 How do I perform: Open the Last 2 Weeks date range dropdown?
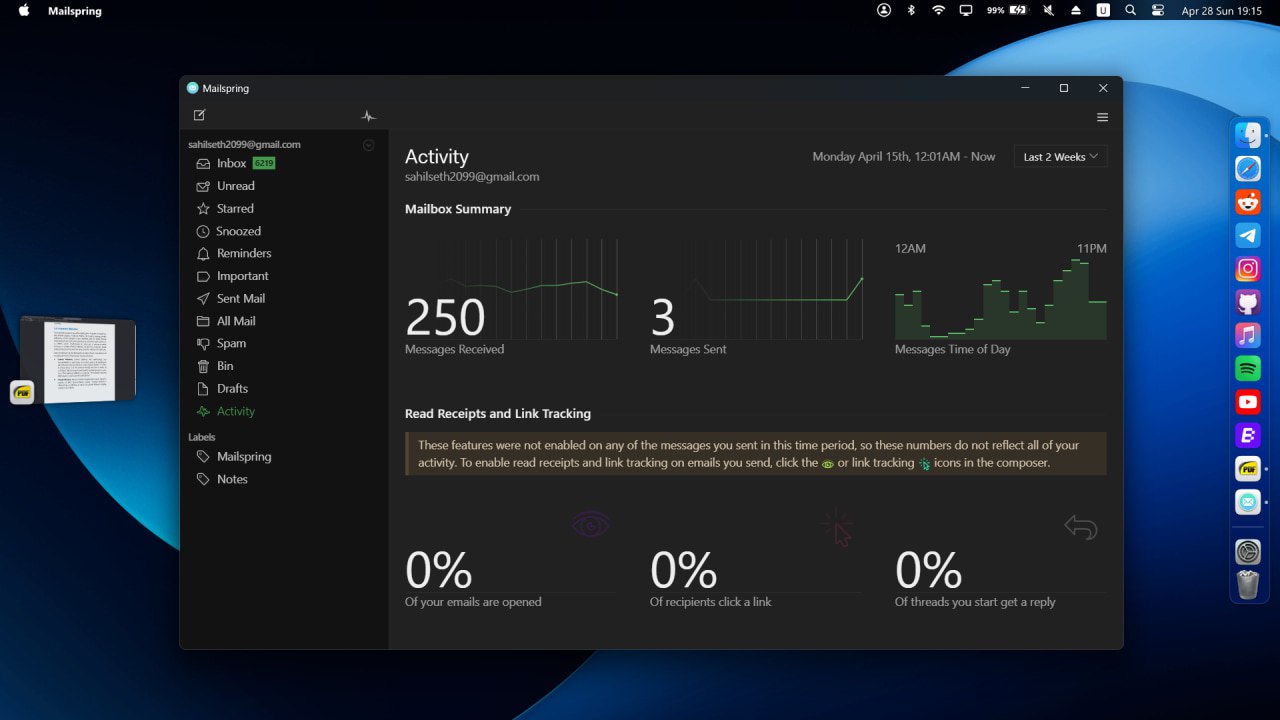point(1061,157)
